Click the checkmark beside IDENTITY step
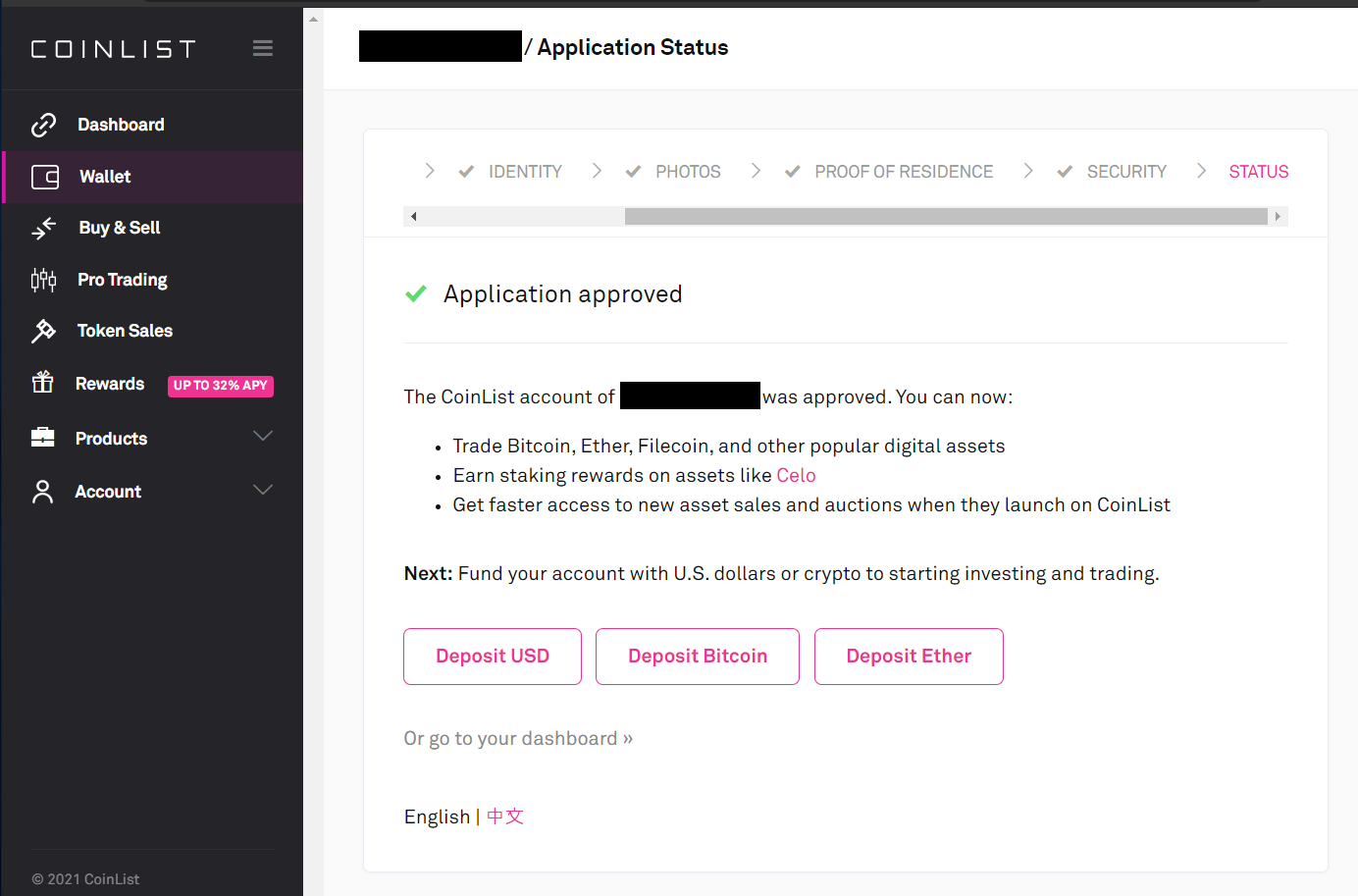 (x=466, y=172)
